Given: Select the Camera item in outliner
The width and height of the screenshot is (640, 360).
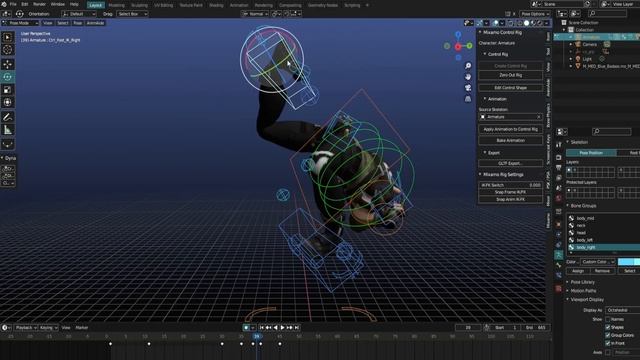Looking at the screenshot, I should coord(590,44).
